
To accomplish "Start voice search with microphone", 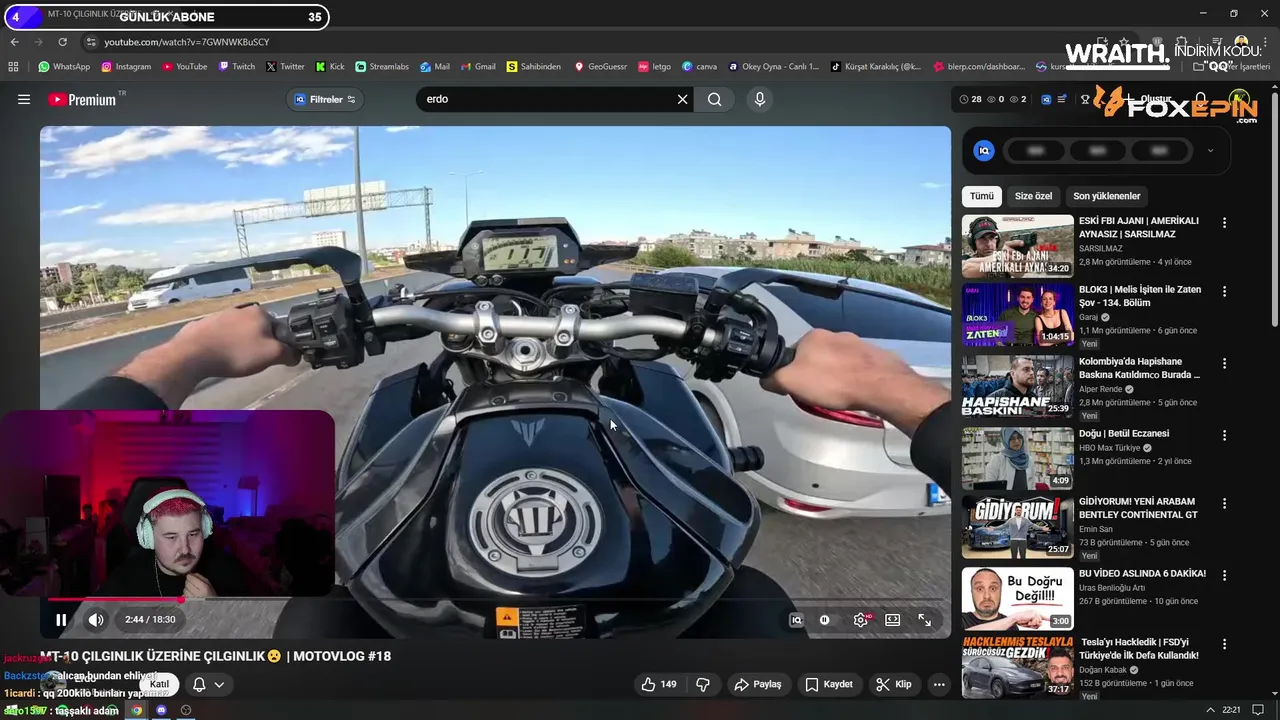I will (760, 99).
